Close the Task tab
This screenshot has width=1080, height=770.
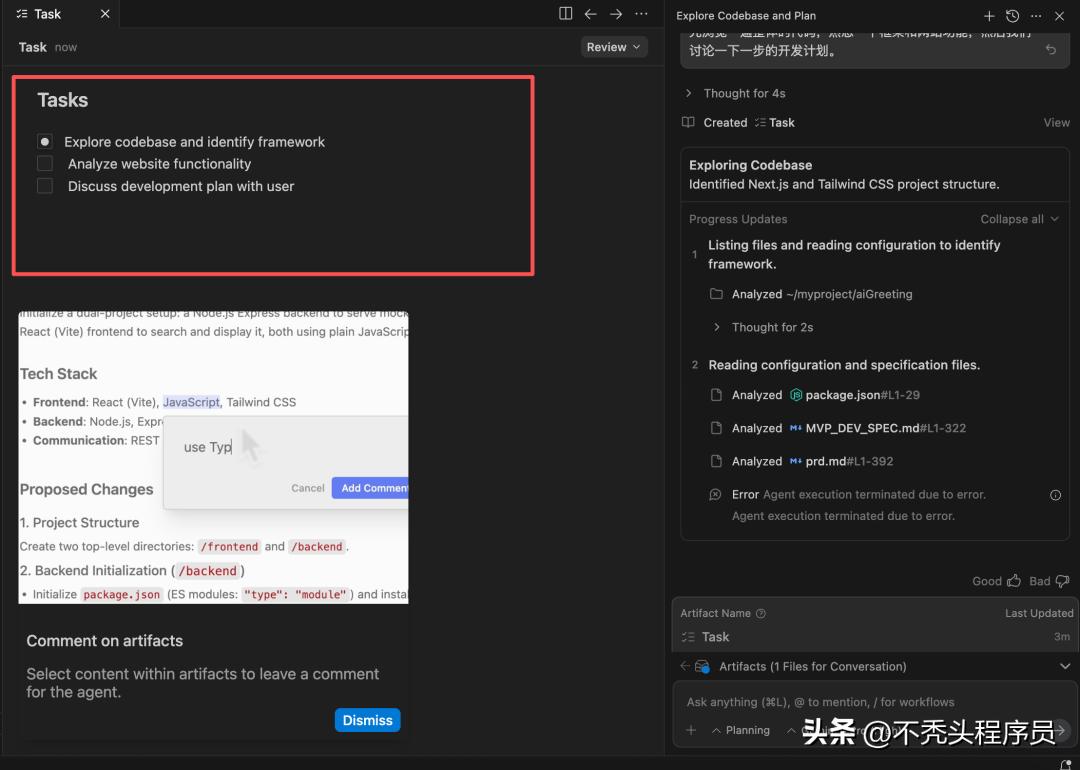pyautogui.click(x=106, y=14)
